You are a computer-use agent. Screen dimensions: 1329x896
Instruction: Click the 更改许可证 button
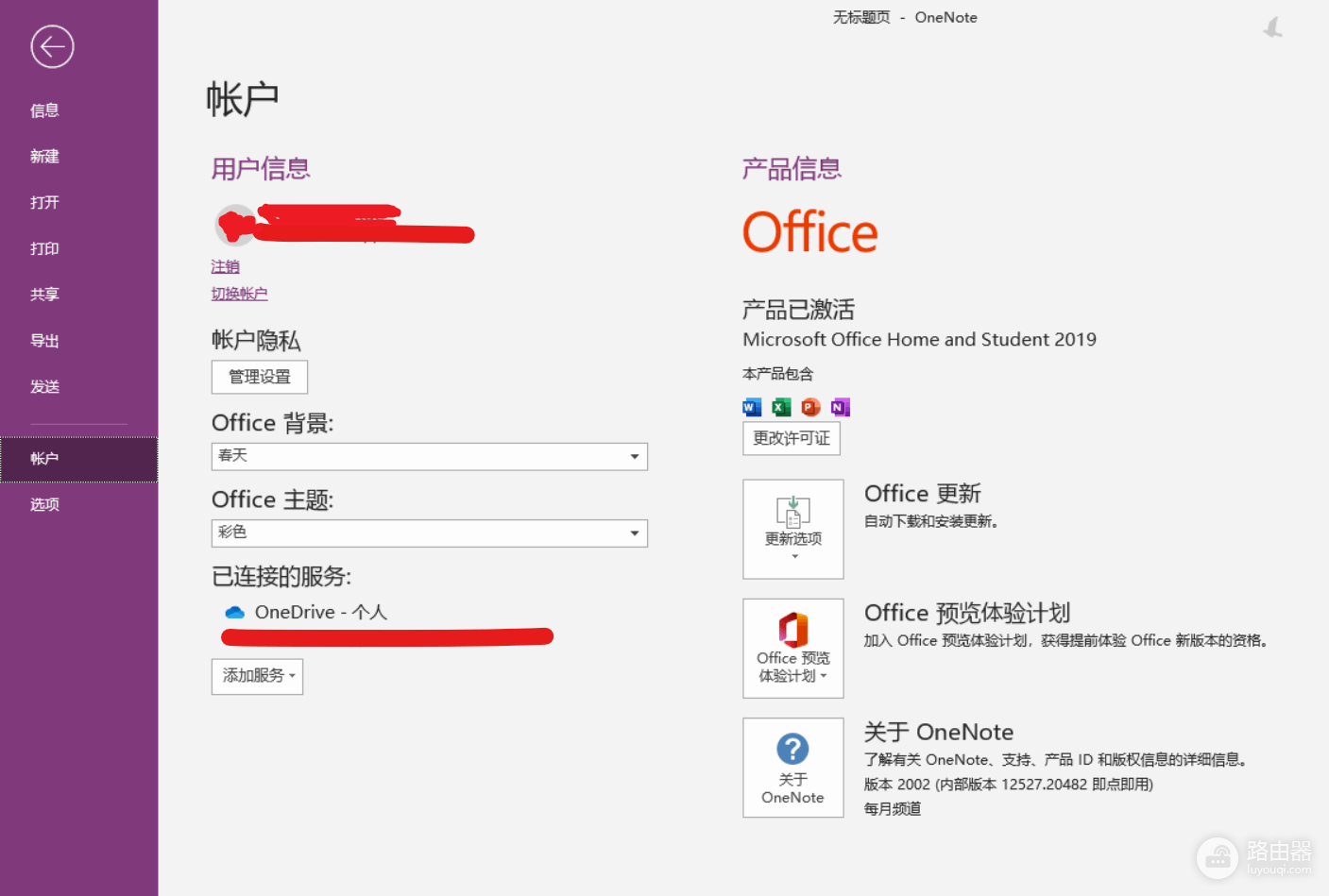792,438
